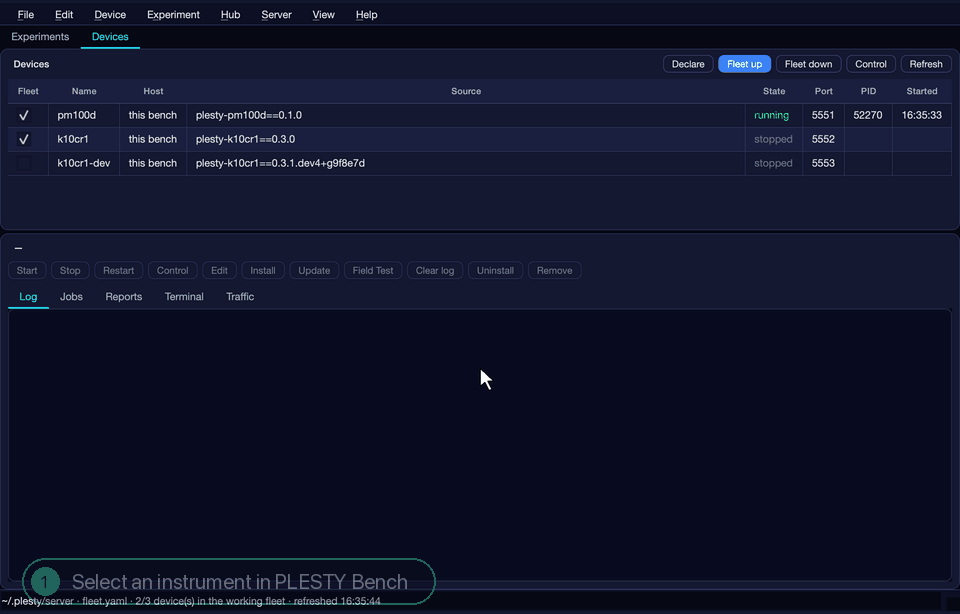Open the Help menu
This screenshot has width=960, height=614.
367,15
